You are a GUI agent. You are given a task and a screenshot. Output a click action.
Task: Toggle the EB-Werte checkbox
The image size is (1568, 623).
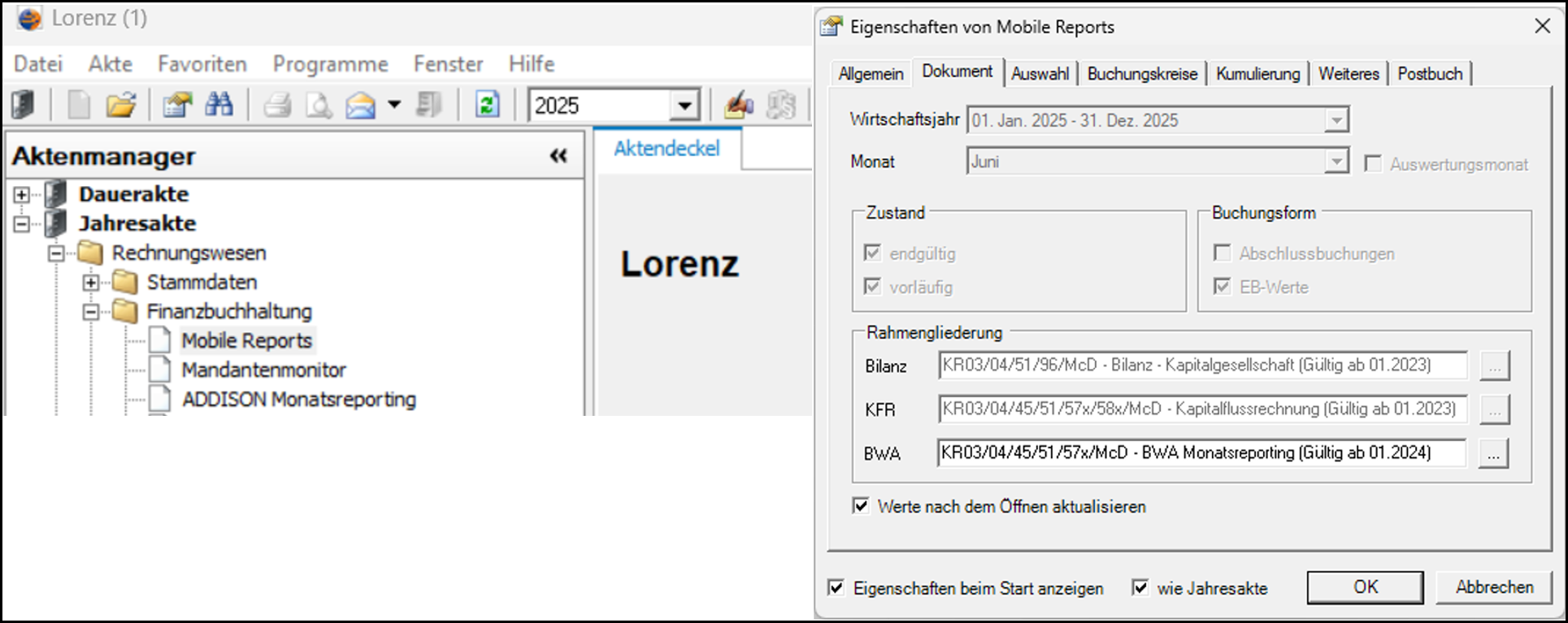pyautogui.click(x=1222, y=286)
